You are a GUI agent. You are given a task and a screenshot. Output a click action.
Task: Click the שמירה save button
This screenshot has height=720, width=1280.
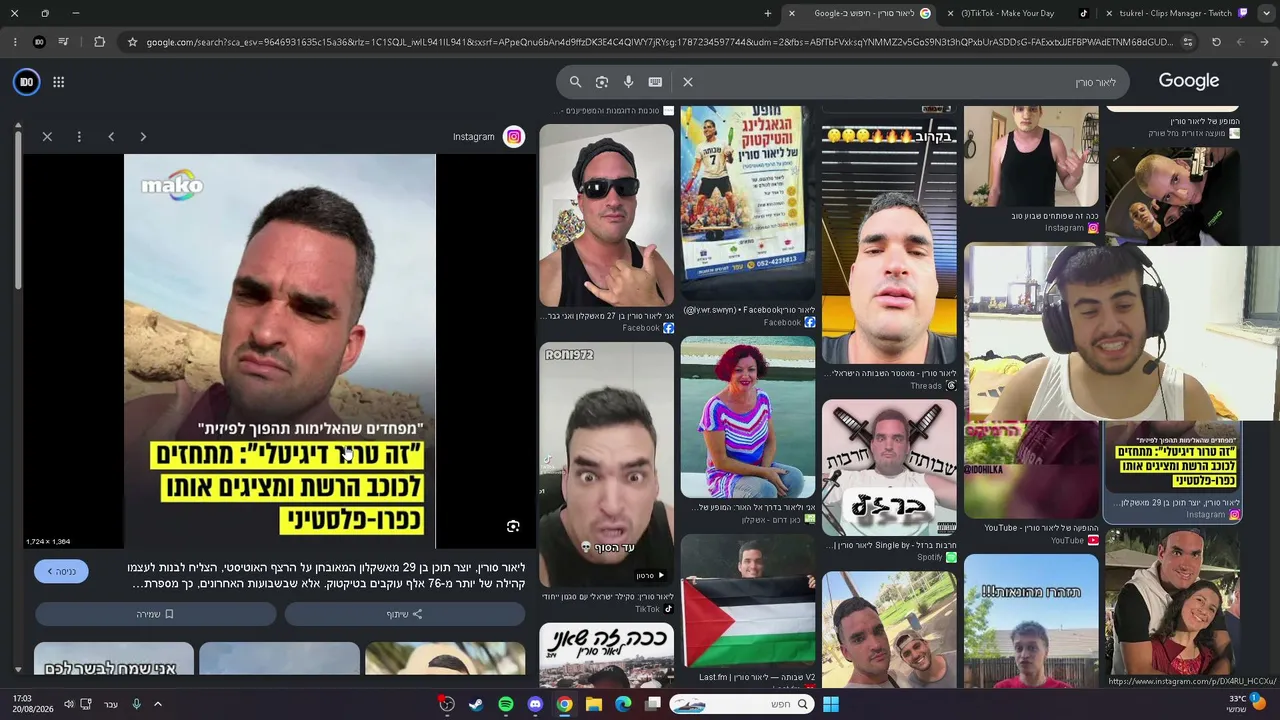[x=155, y=614]
